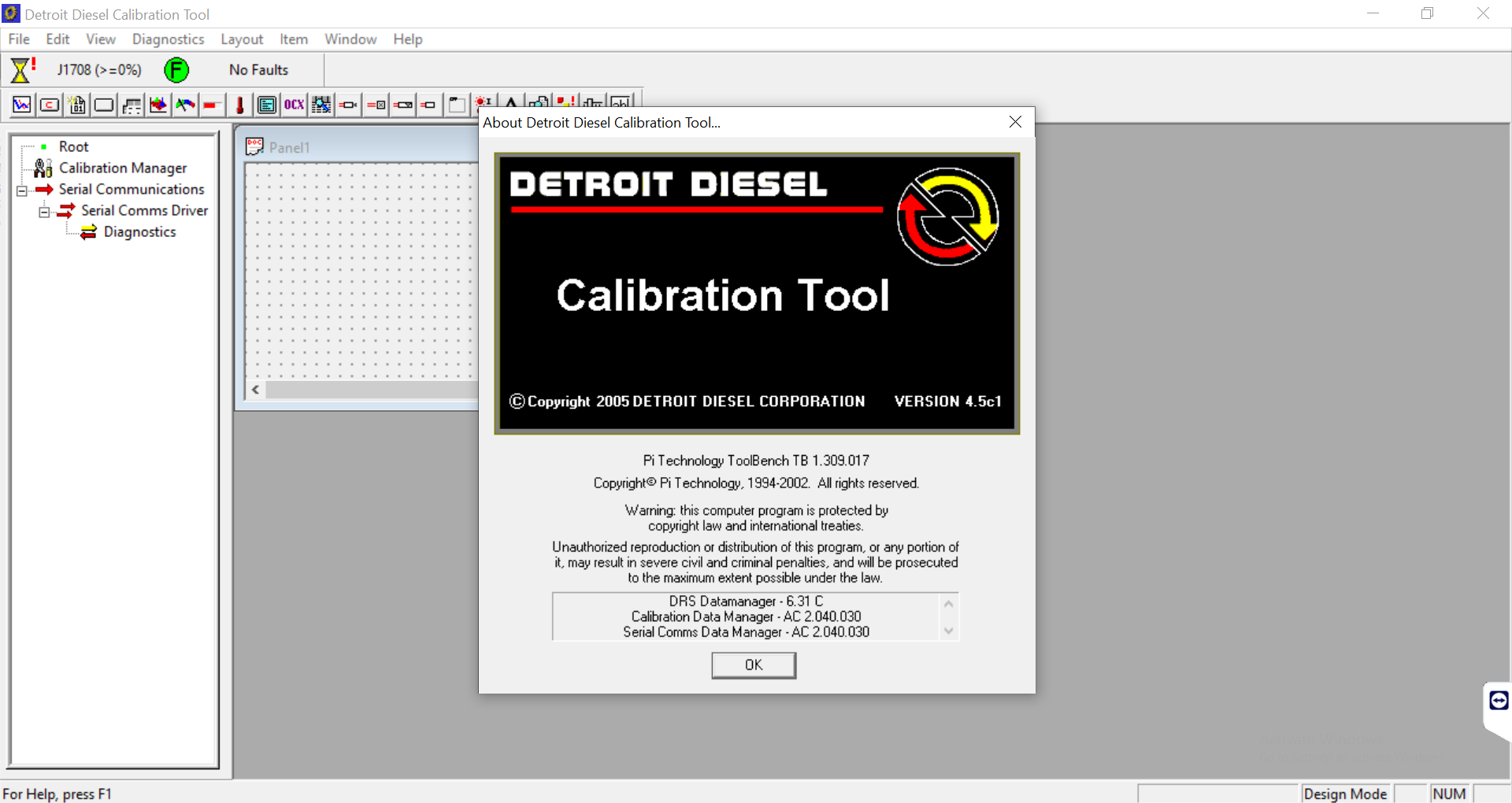The image size is (1512, 803).
Task: Click the DRS Datamanager - 6.31 C line
Action: click(746, 601)
